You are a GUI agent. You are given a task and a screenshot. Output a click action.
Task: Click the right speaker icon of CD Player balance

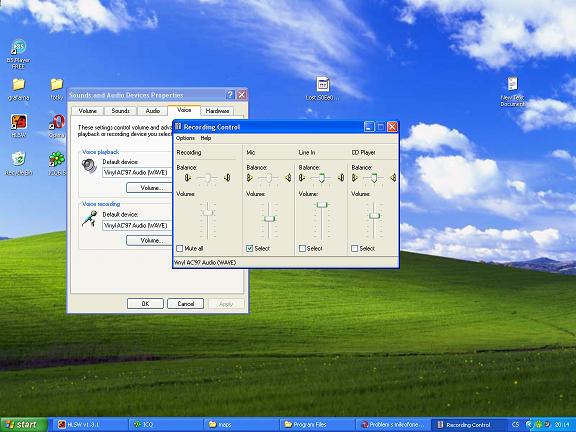(393, 178)
